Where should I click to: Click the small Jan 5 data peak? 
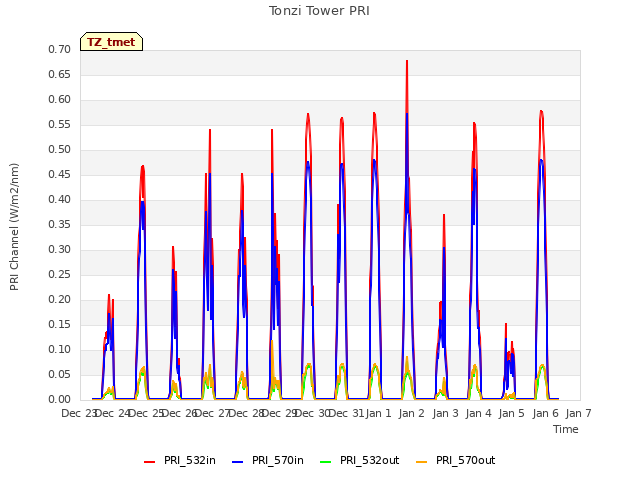point(506,324)
